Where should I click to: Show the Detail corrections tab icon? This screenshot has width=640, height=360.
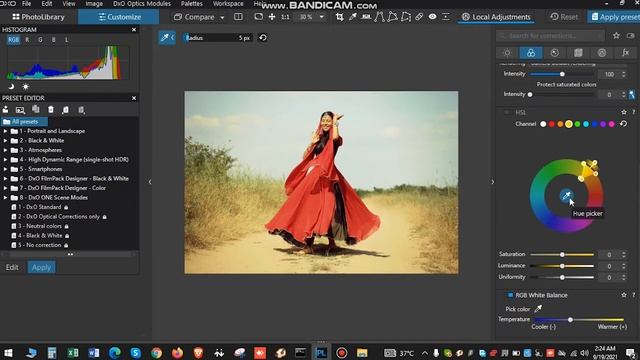pos(554,53)
